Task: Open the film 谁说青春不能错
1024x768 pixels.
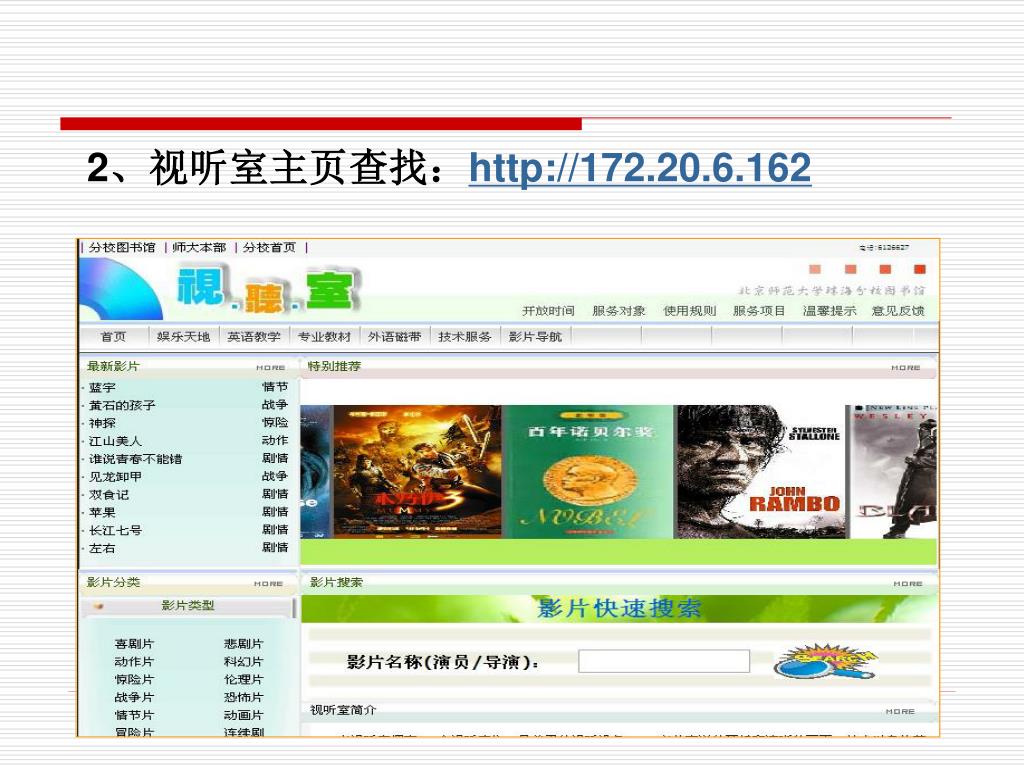Action: tap(135, 458)
